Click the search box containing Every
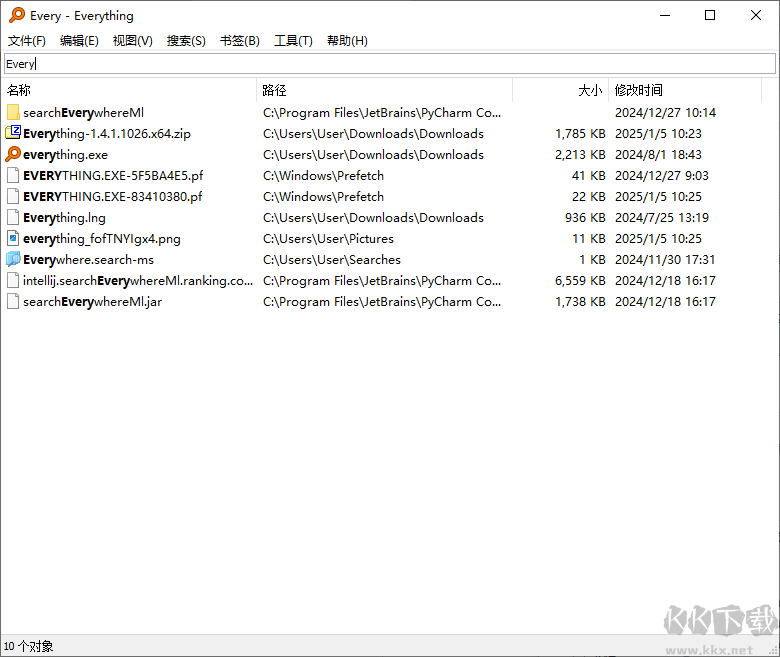This screenshot has height=657, width=780. click(x=390, y=64)
